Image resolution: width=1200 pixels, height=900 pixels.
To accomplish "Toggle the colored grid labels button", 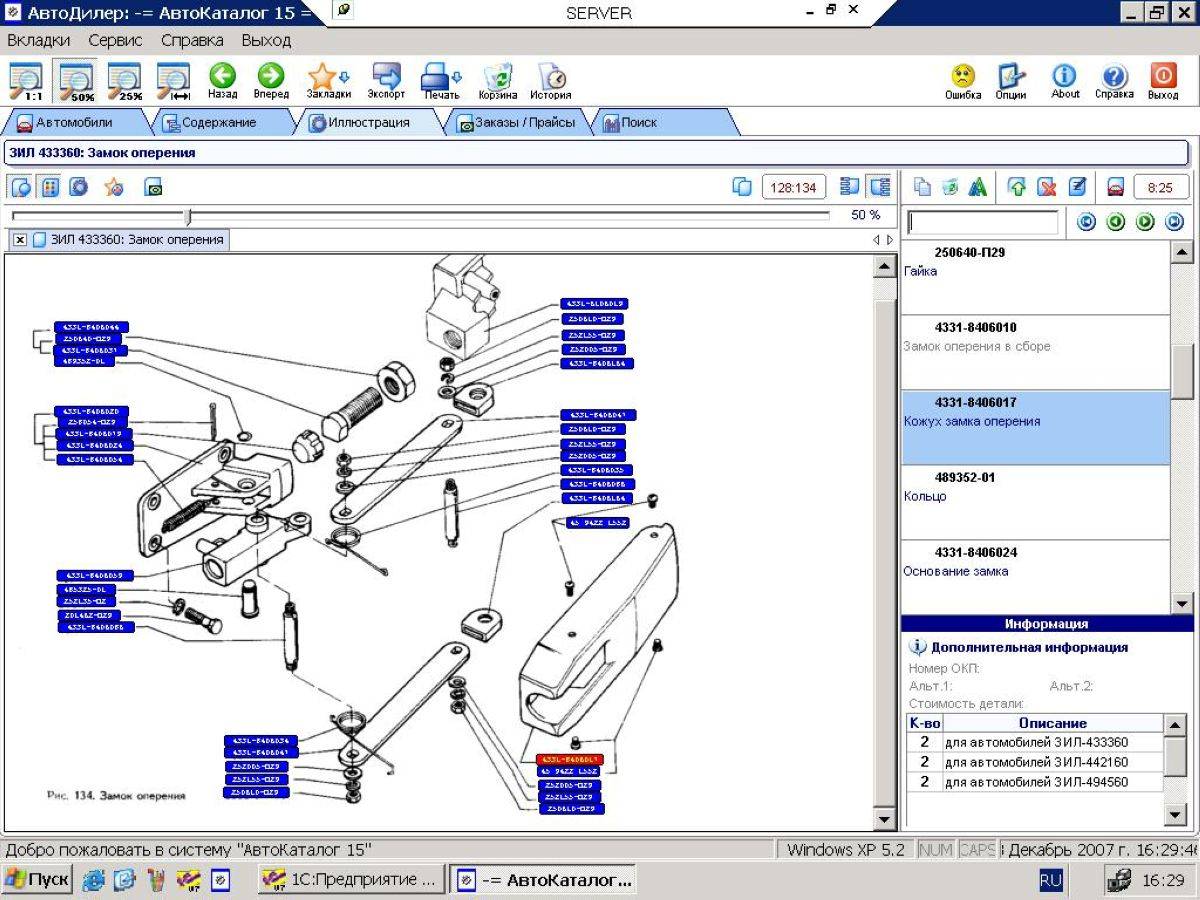I will point(50,187).
